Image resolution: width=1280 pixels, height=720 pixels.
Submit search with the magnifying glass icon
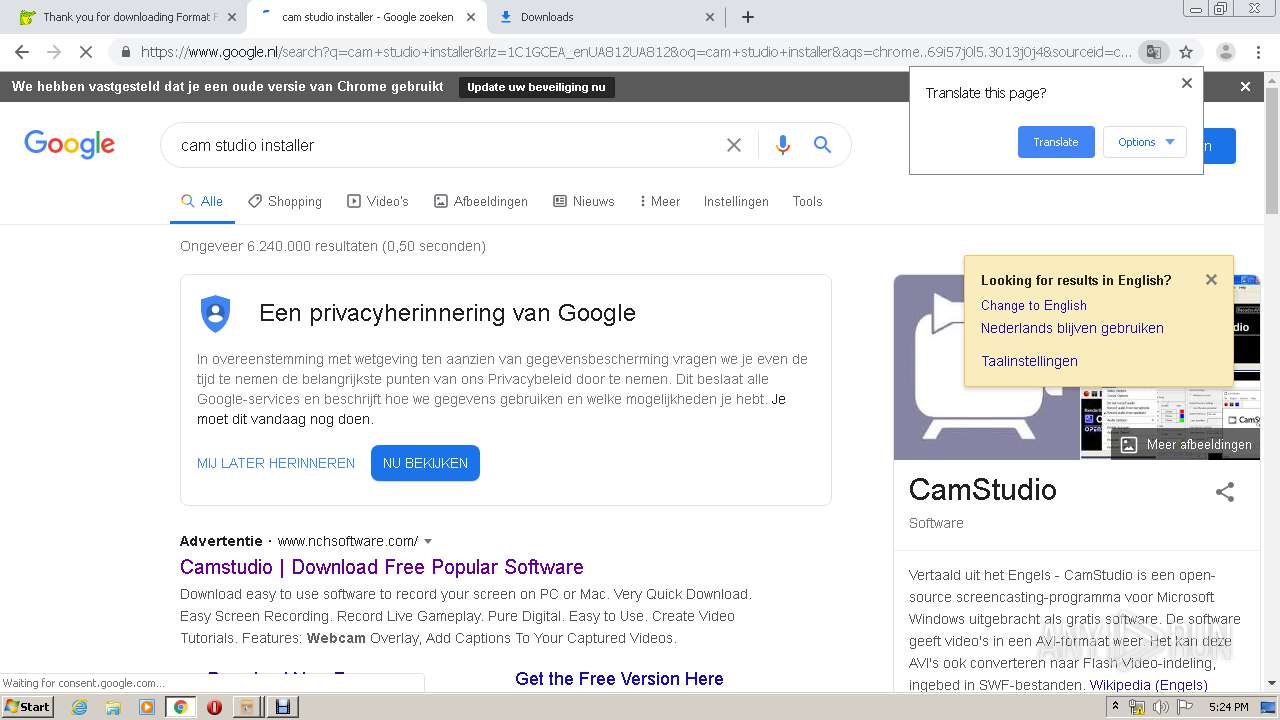(x=822, y=145)
